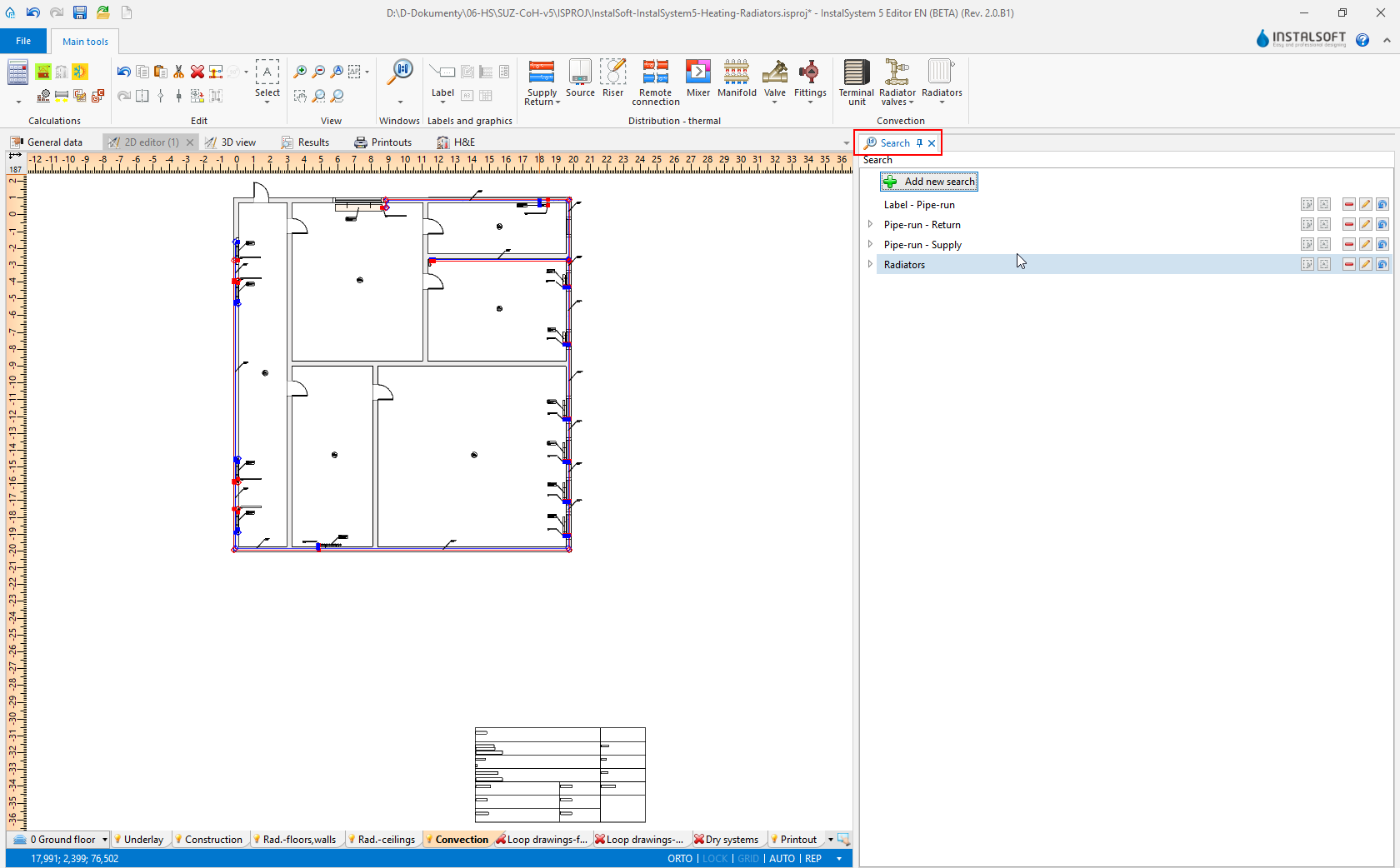1400x868 pixels.
Task: Toggle GRID mode in status bar
Action: [x=748, y=859]
